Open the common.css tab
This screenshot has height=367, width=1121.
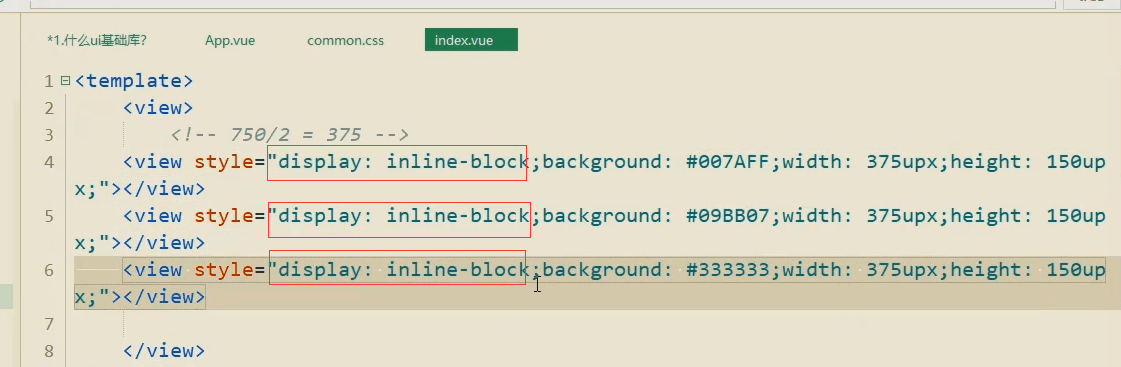345,41
